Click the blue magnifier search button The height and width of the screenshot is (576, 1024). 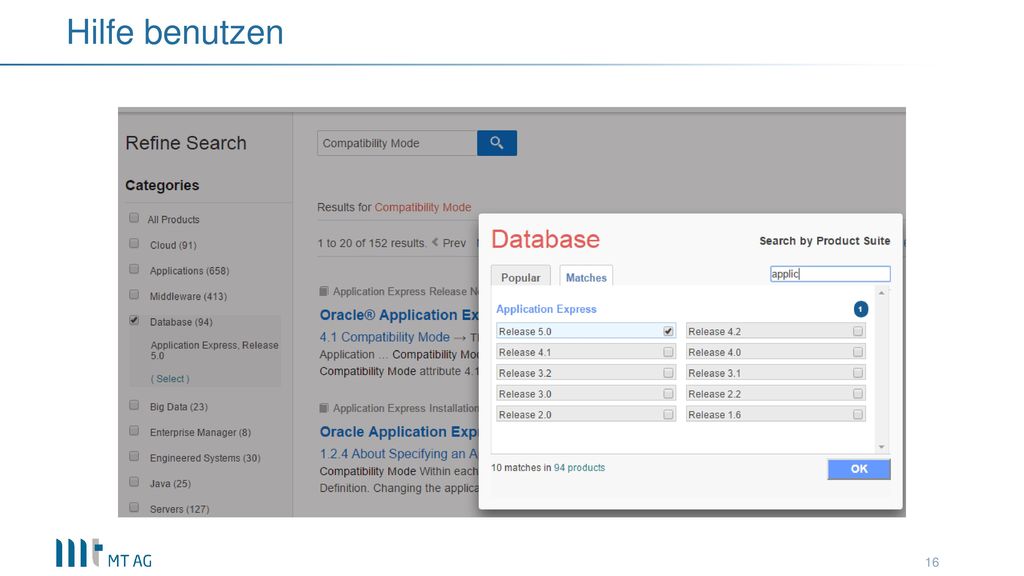[496, 143]
